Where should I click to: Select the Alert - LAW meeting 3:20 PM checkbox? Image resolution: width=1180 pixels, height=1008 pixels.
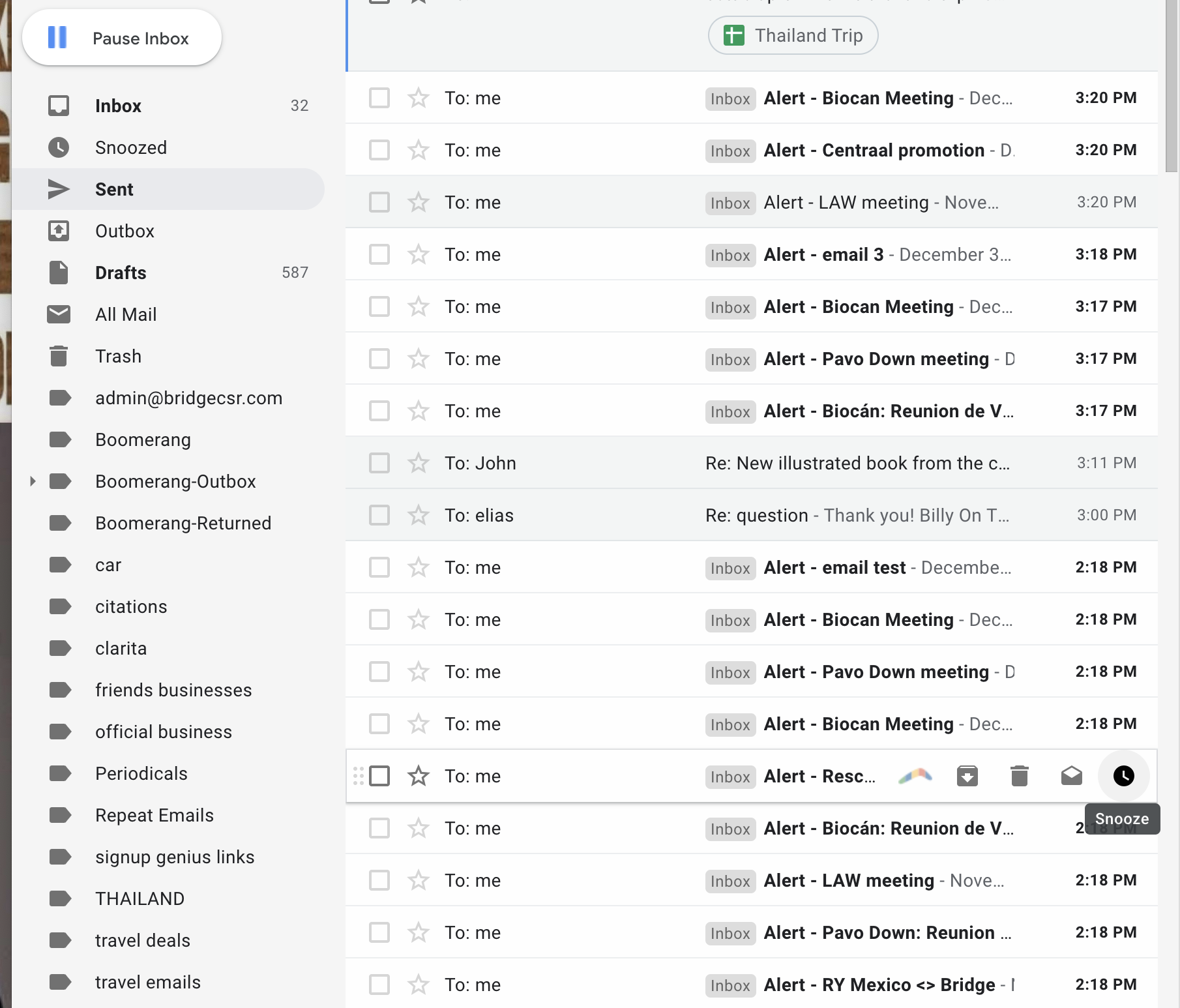[379, 202]
